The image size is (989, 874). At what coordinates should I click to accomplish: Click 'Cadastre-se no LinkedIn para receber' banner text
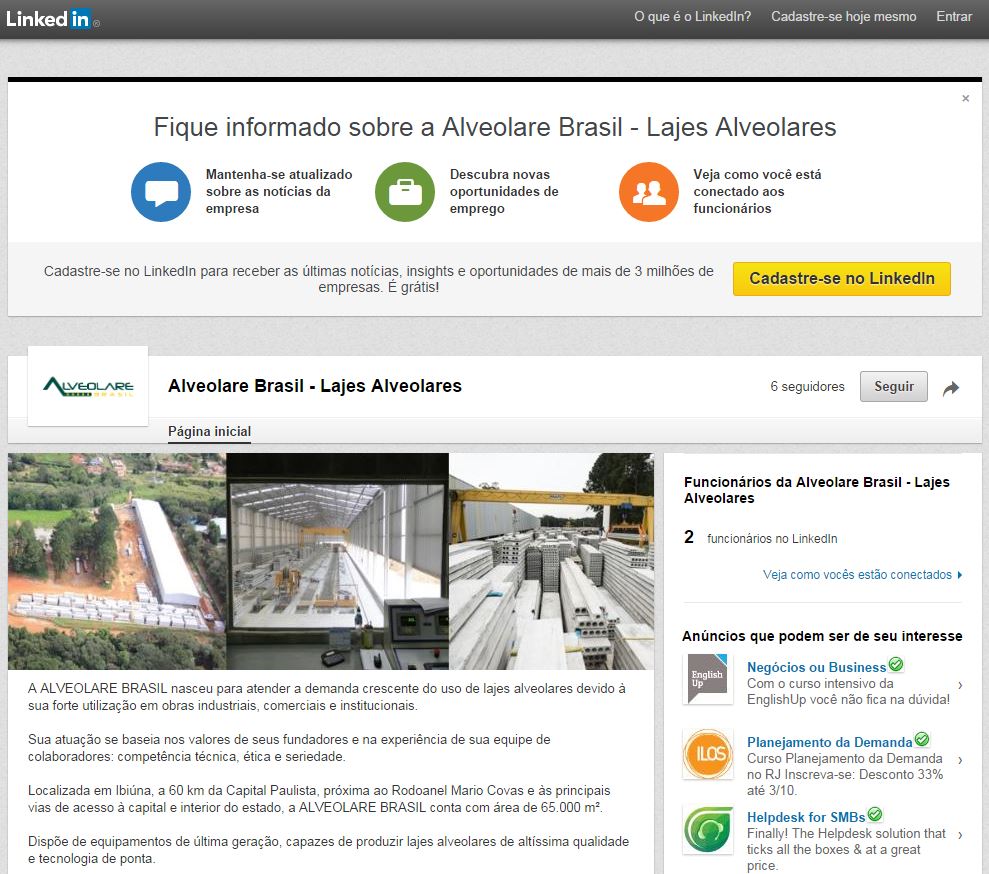[378, 279]
